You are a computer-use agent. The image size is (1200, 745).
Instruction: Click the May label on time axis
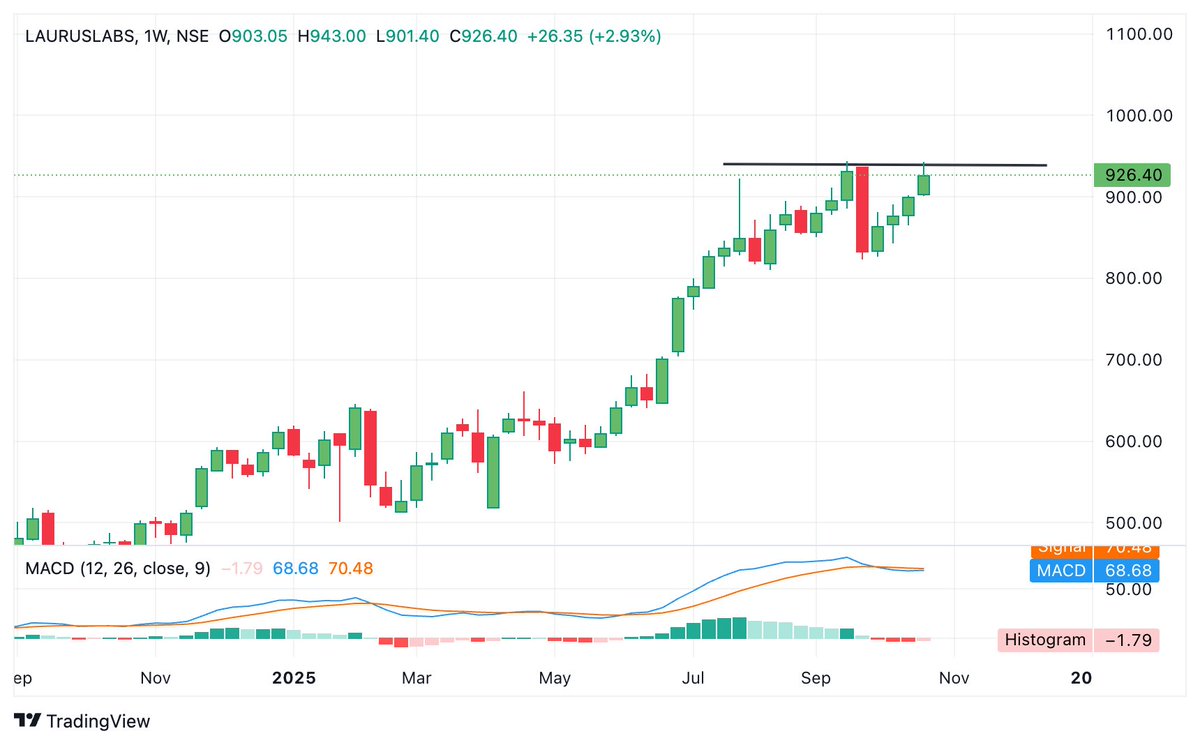[554, 678]
